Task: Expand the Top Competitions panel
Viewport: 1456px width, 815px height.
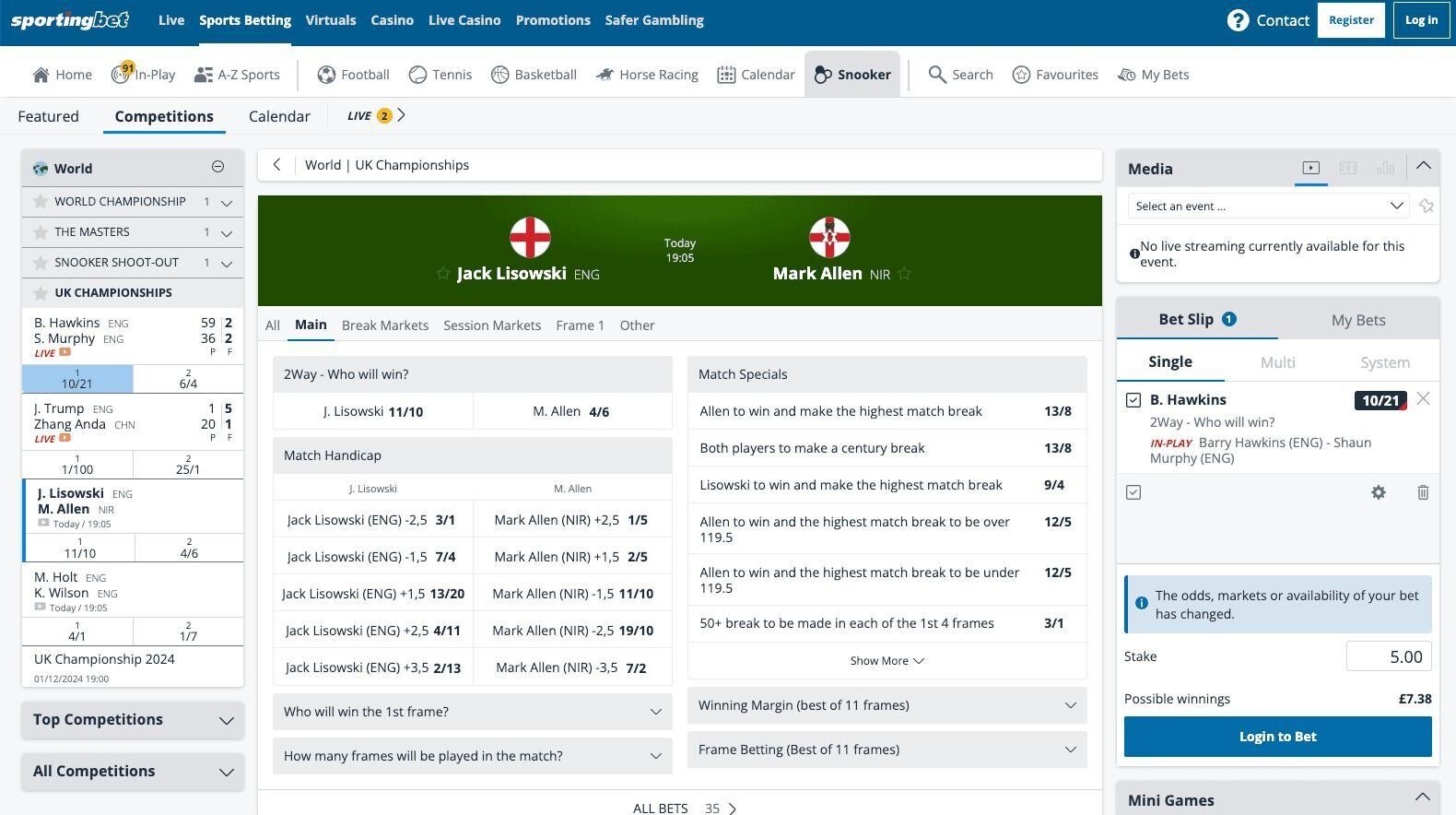Action: tap(133, 720)
